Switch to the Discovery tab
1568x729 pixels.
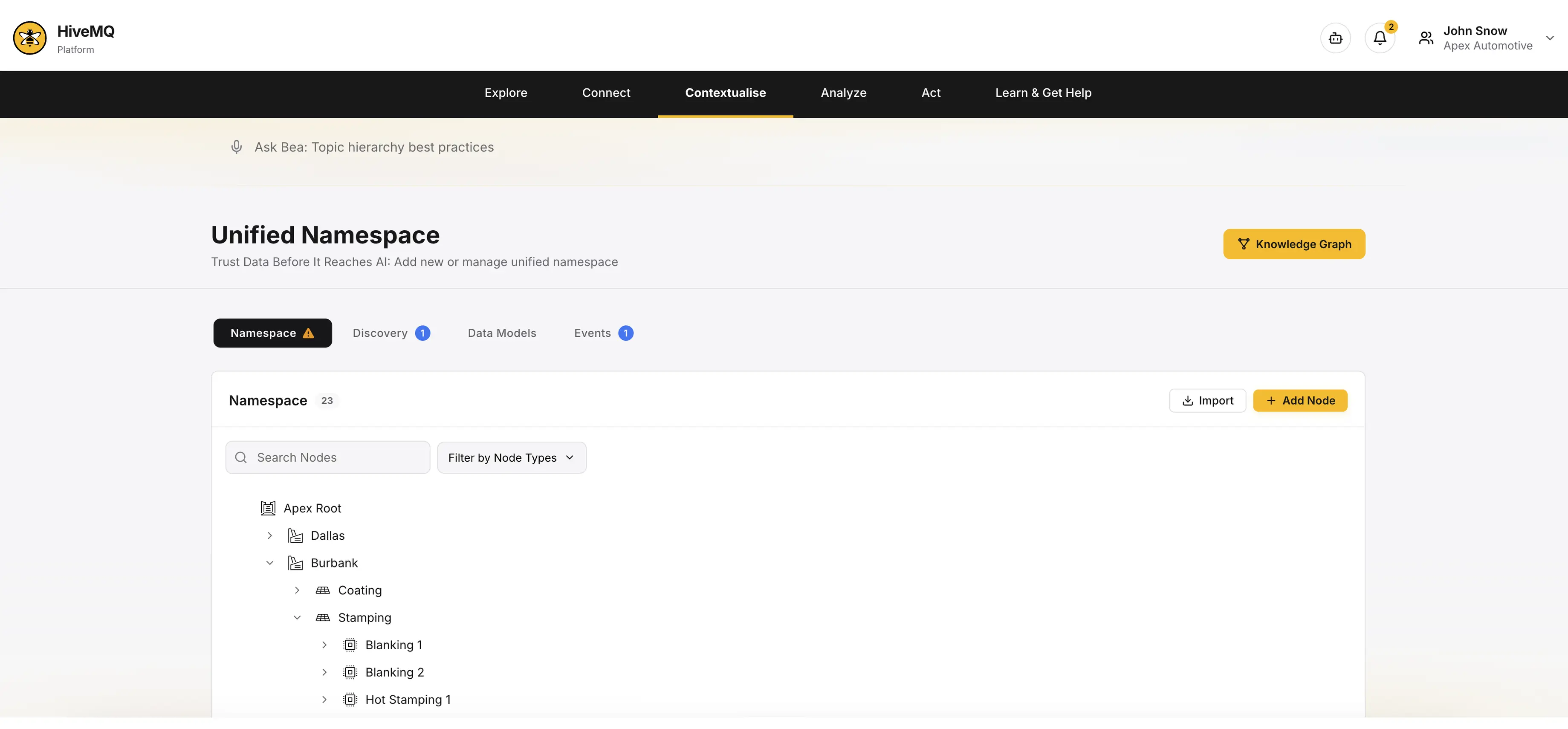[x=391, y=333]
